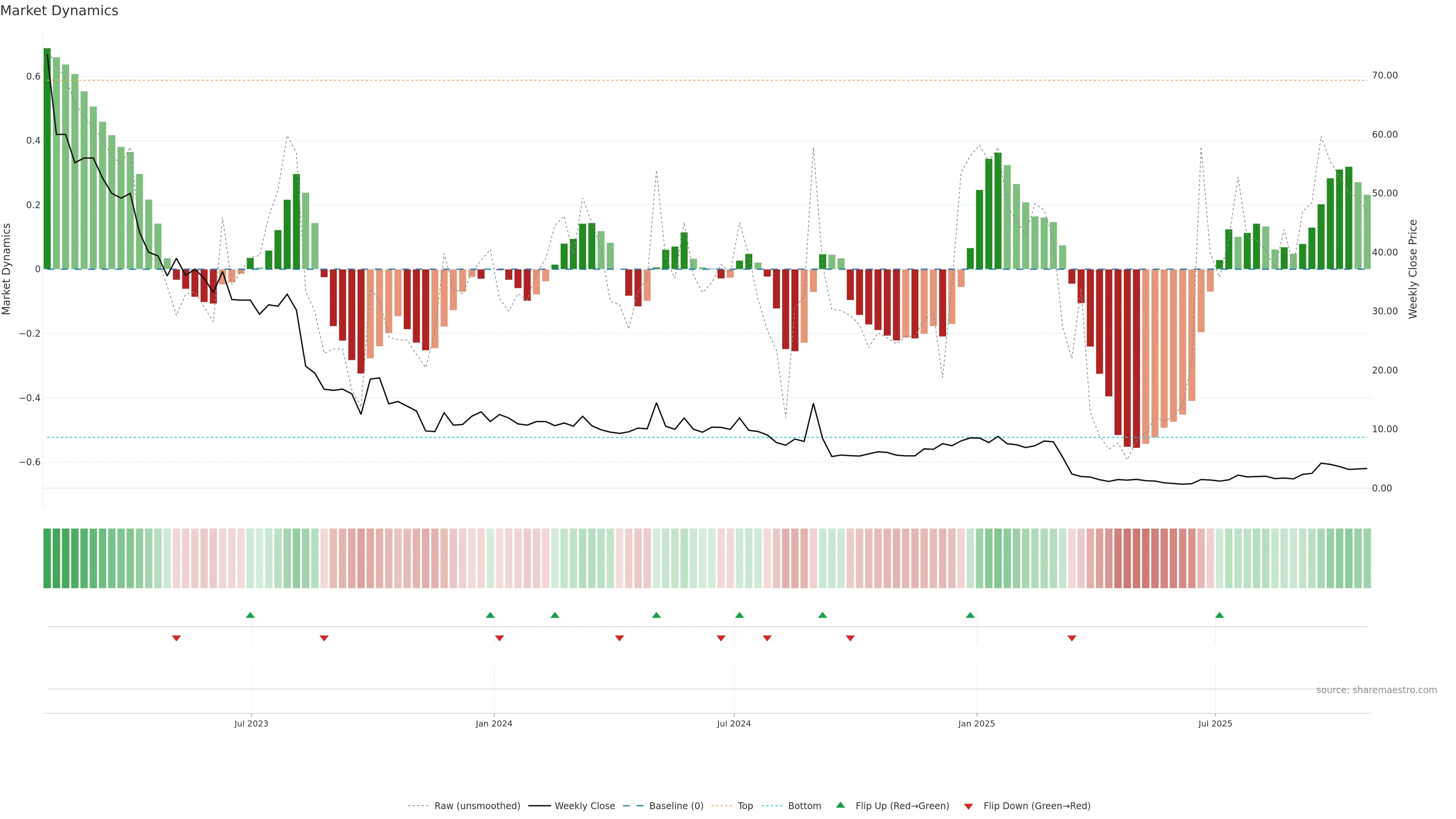Click the source: sharemaestro.com text

[1376, 690]
